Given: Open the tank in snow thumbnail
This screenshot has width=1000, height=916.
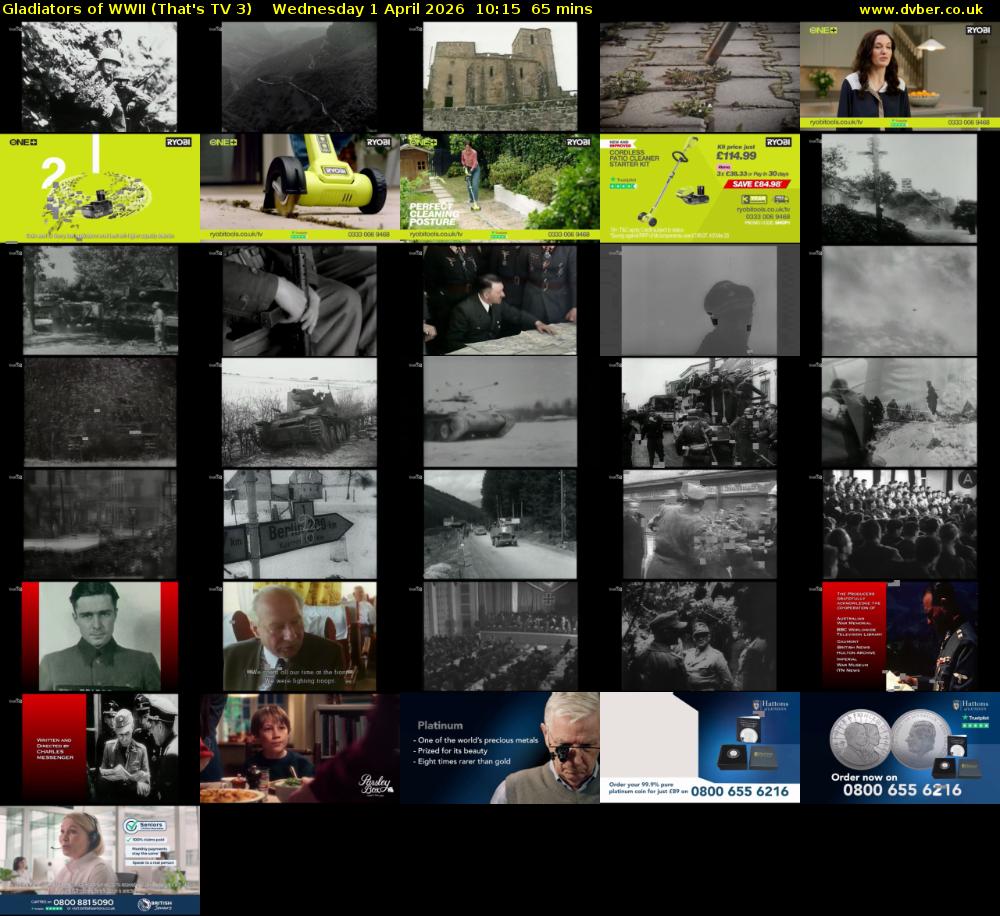Looking at the screenshot, I should [x=299, y=412].
